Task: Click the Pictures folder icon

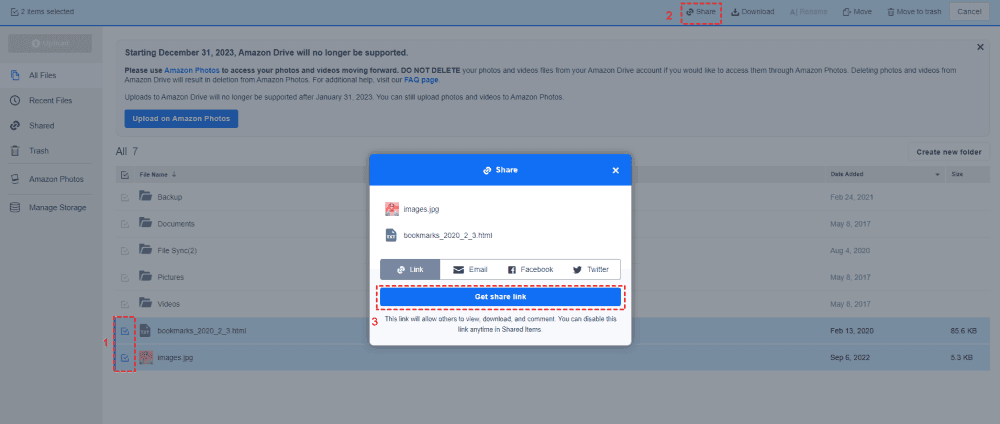Action: point(145,277)
